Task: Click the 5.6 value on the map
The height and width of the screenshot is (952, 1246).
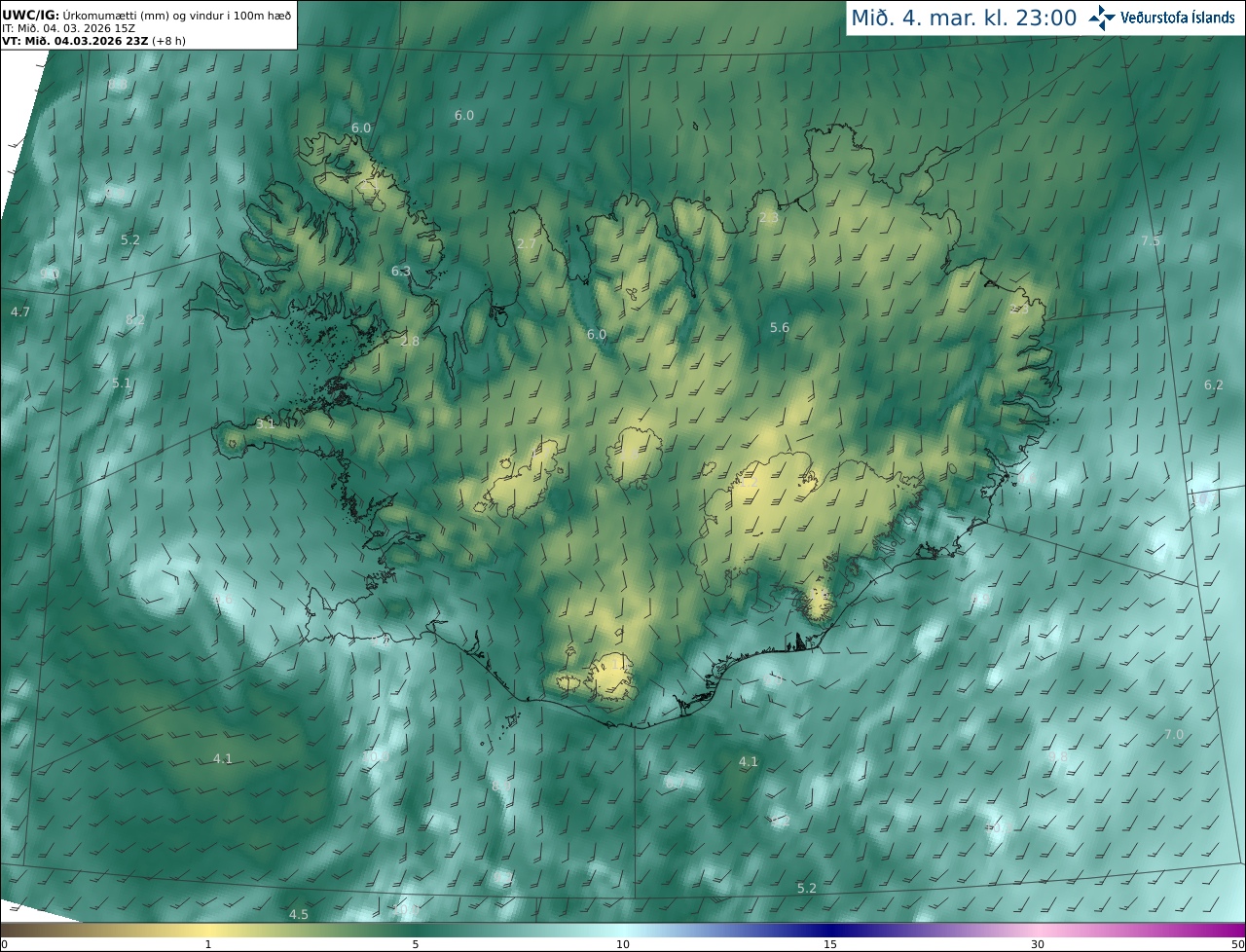Action: pos(780,327)
